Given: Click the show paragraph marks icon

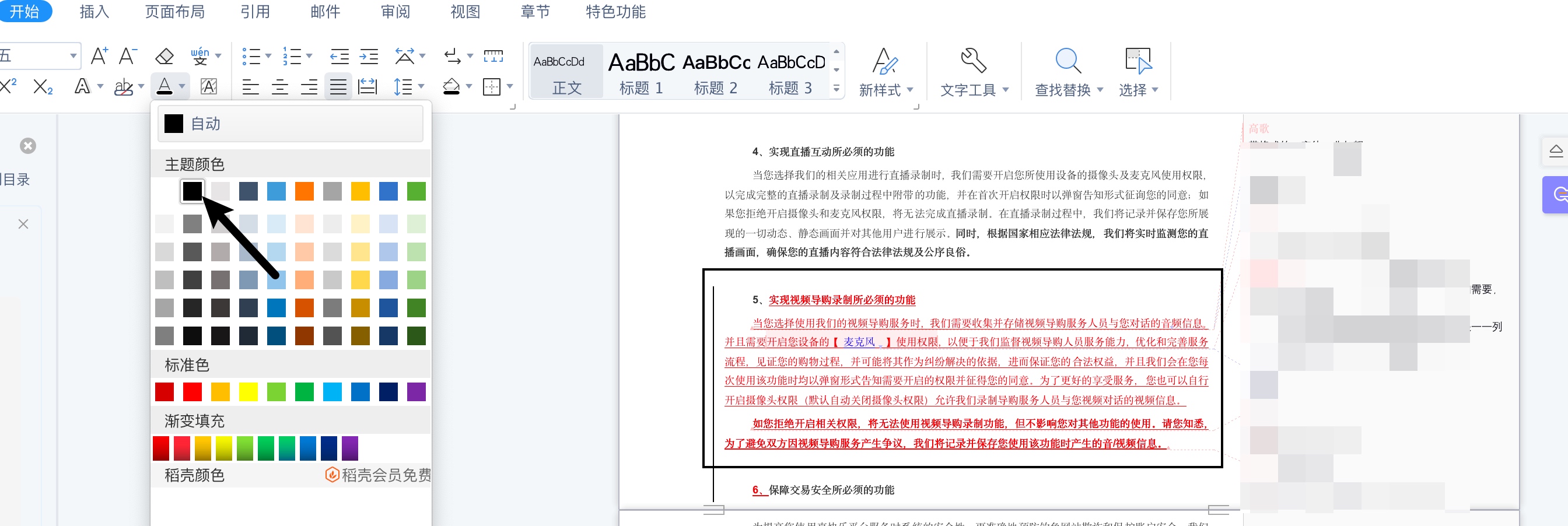Looking at the screenshot, I should tap(452, 57).
